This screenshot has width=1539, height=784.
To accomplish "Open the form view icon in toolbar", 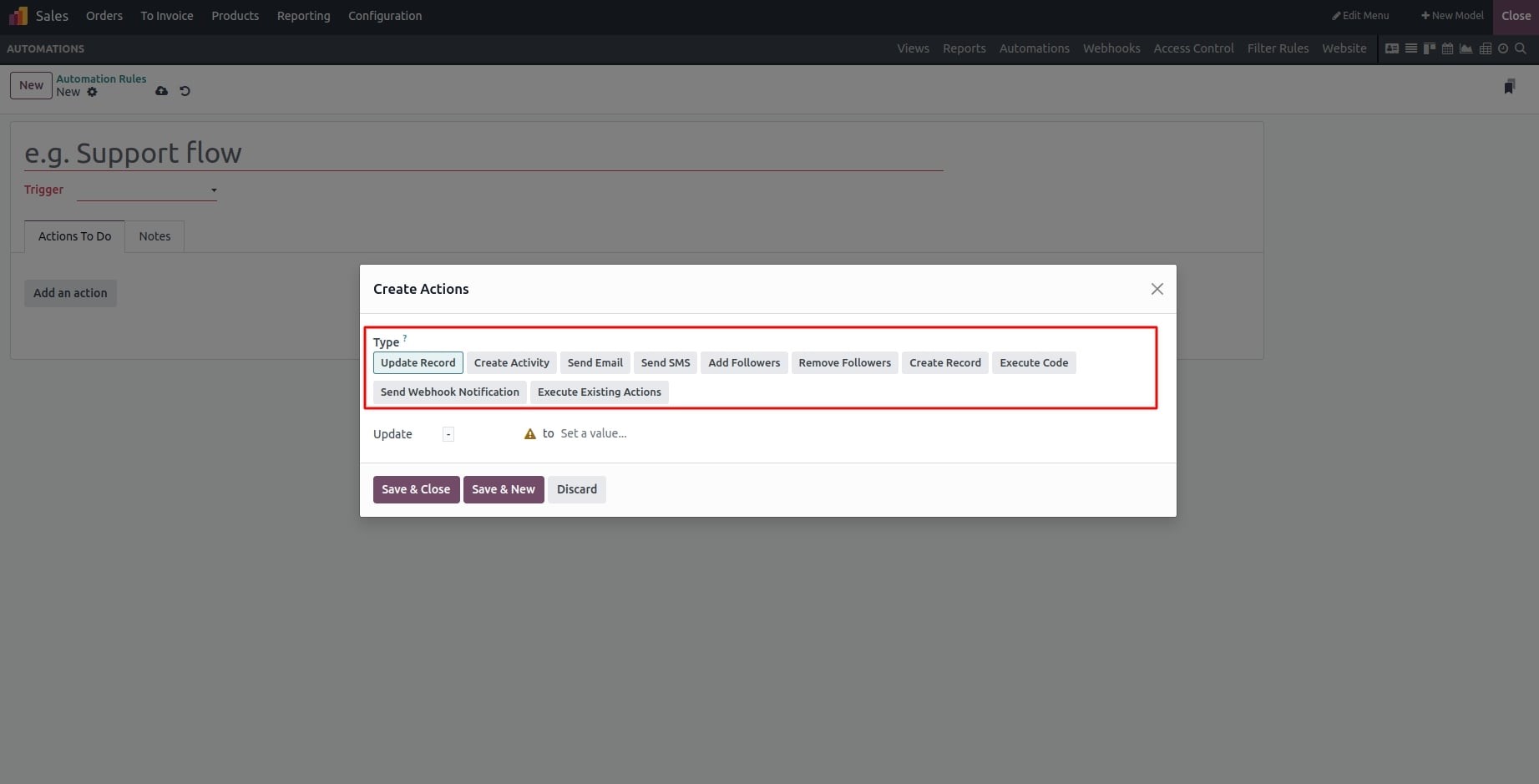I will (1392, 48).
